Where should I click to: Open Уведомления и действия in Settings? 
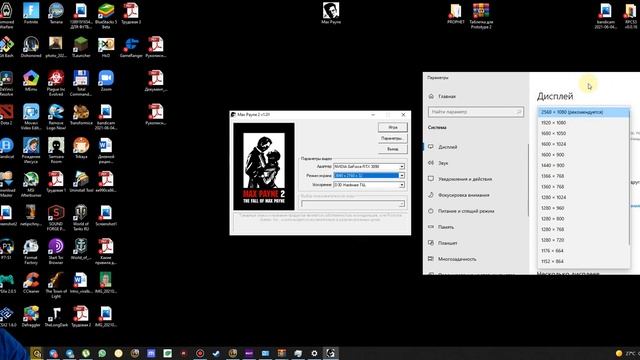476,179
